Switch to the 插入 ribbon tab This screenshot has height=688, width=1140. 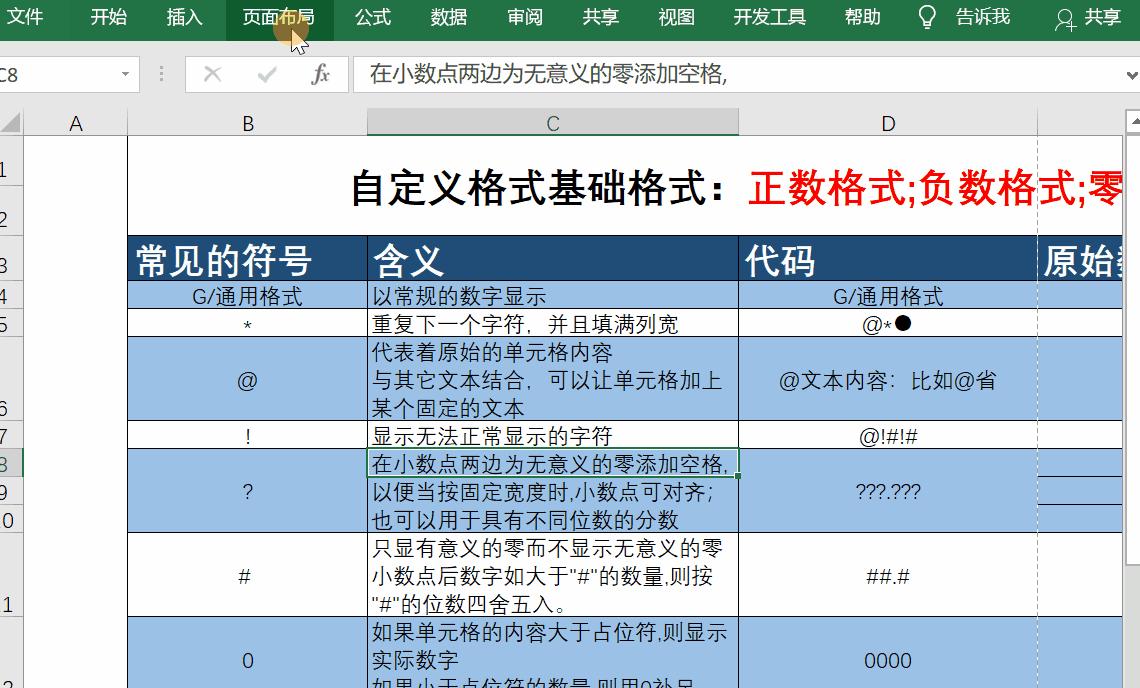click(x=184, y=17)
